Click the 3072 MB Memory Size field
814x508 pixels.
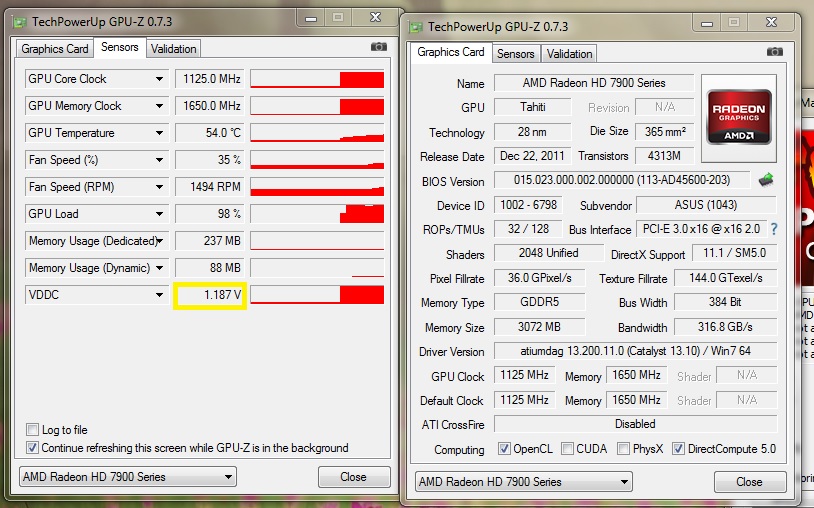click(539, 326)
